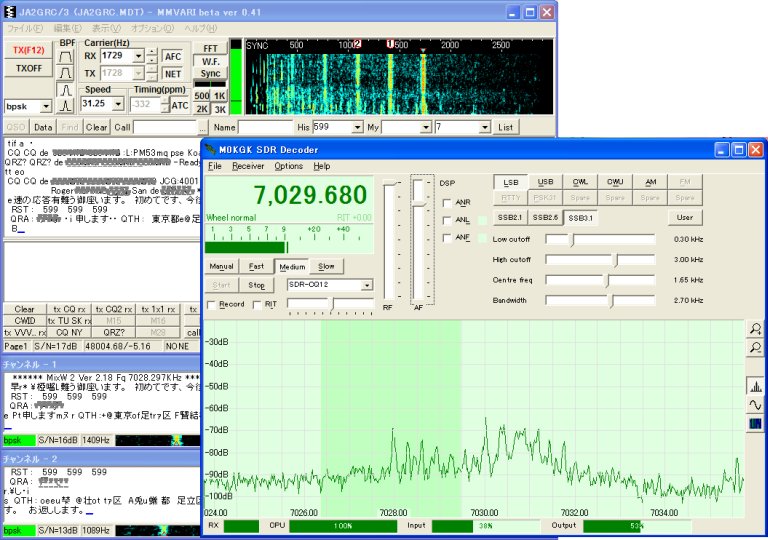Select waterfall display icon in SDR Decoder
Screen dimensions: 768x540
pos(755,423)
